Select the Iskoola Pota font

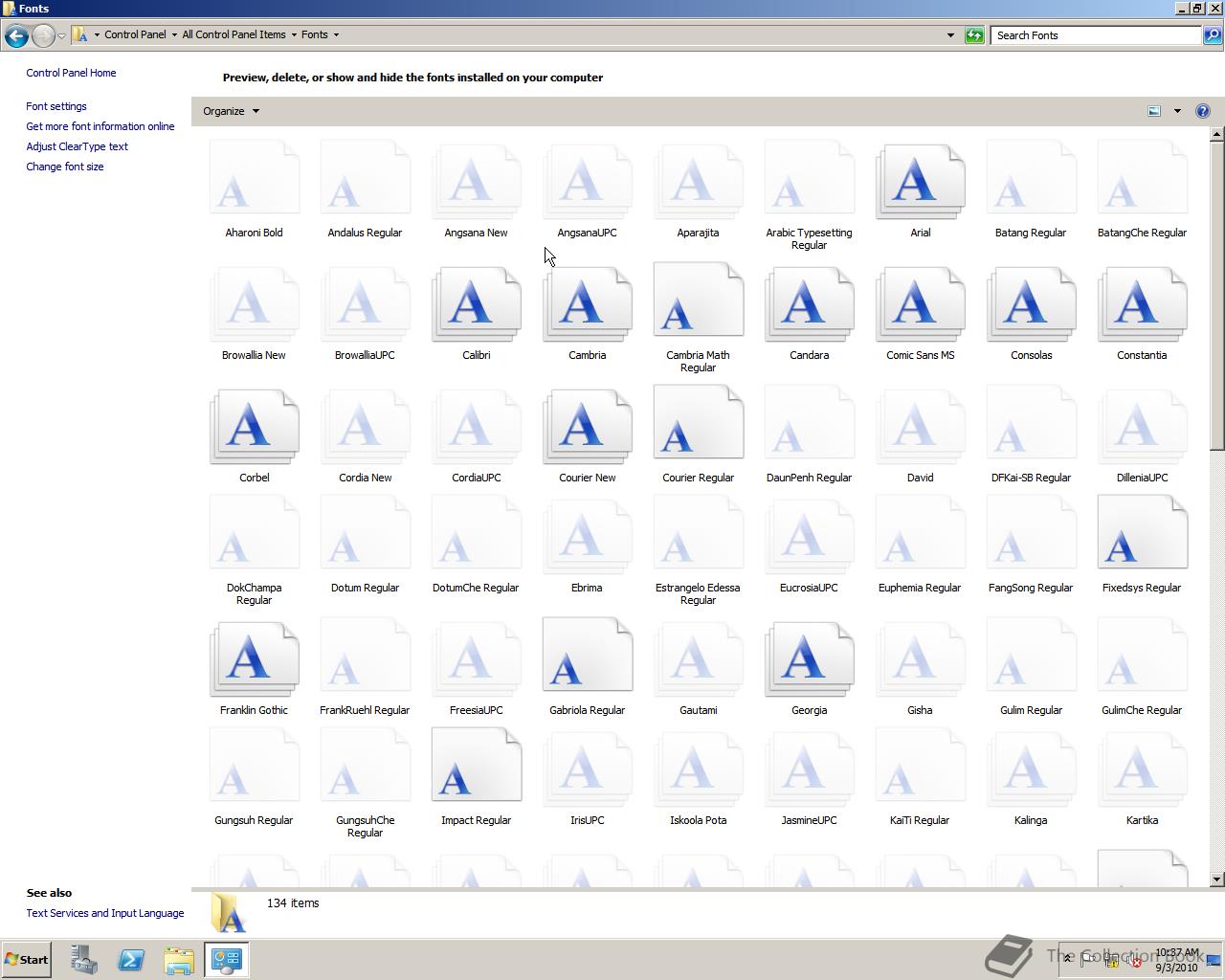click(698, 777)
